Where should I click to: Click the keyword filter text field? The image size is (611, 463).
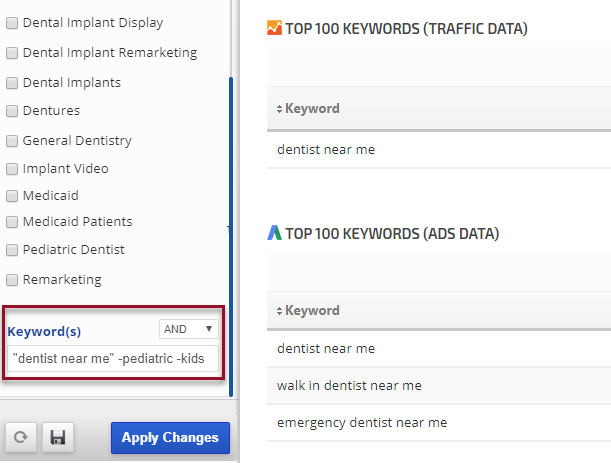point(113,358)
